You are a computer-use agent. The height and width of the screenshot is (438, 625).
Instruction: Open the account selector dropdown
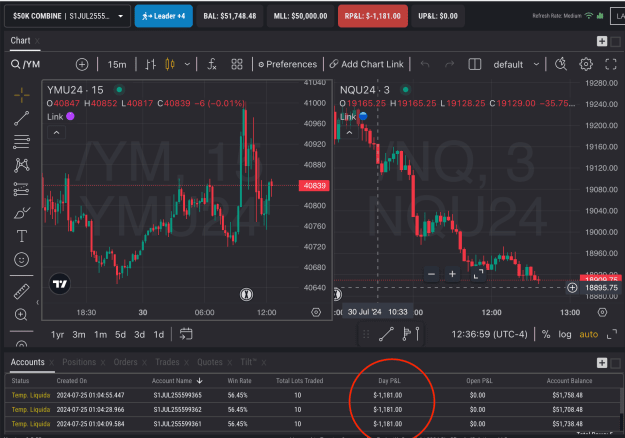pos(67,16)
